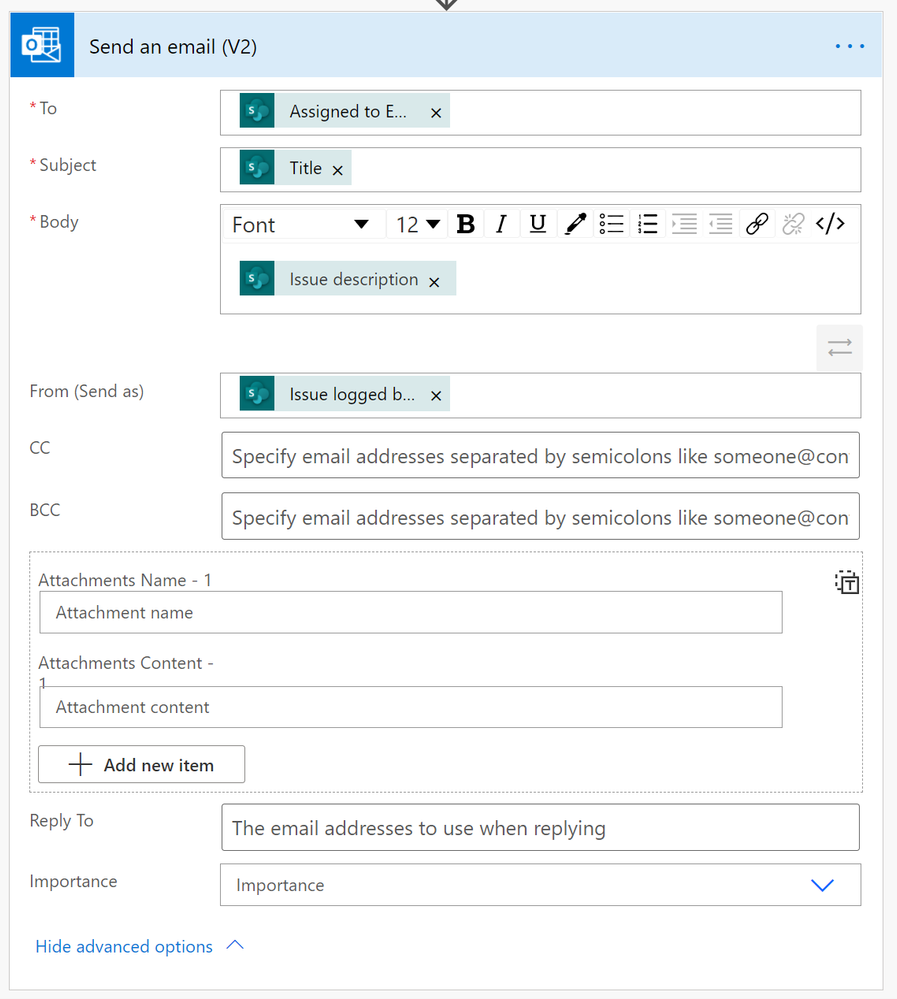Click the SharePoint icon on Issue description token
The image size is (897, 999).
[257, 278]
